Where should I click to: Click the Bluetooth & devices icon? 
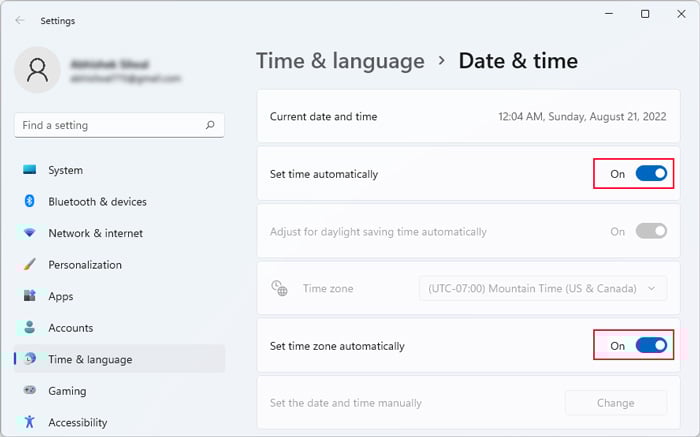click(x=29, y=201)
